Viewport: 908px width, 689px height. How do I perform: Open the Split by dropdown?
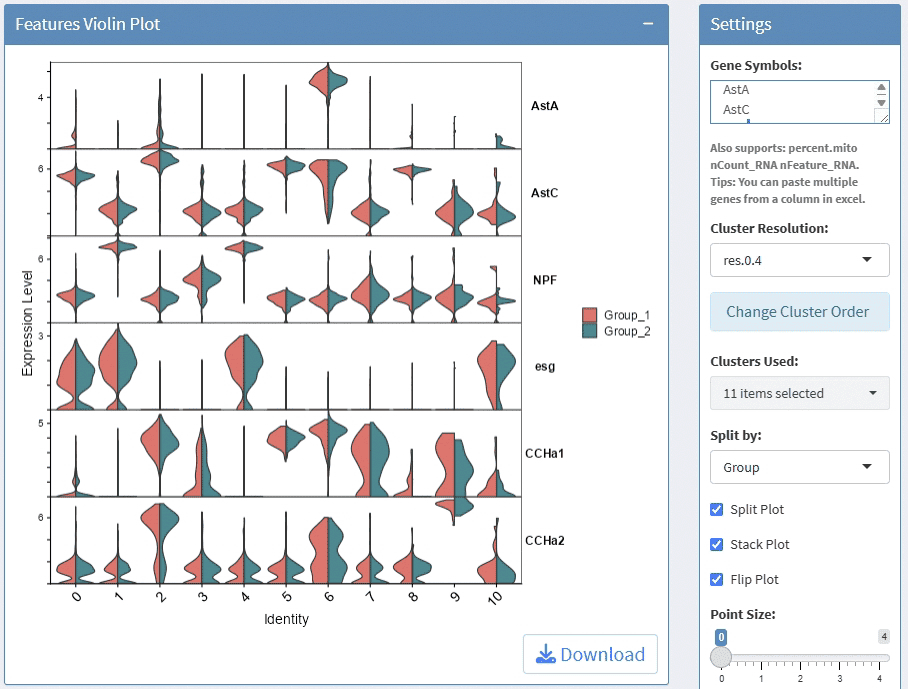coord(798,467)
